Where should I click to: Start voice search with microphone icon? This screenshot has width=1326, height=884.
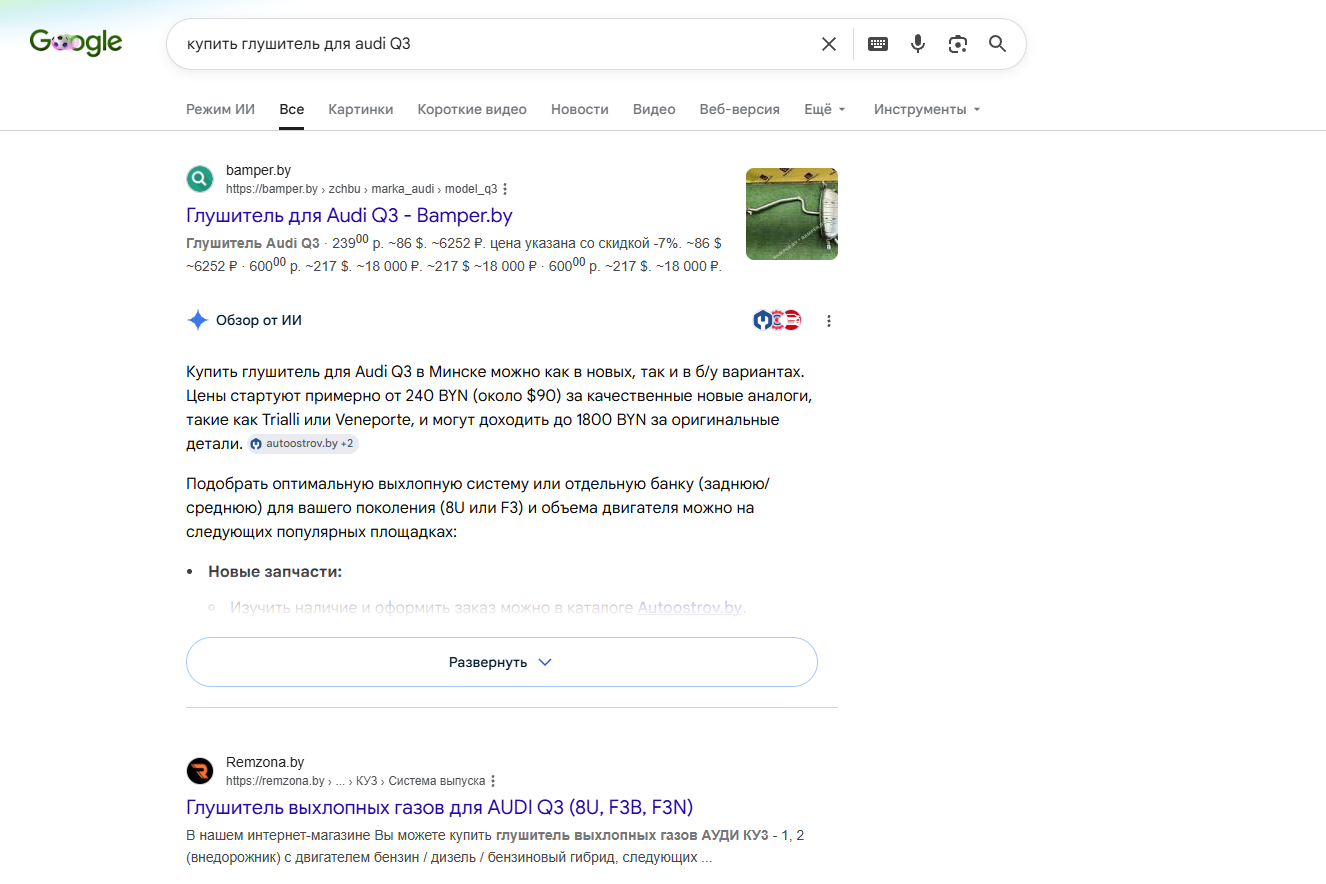pos(918,44)
